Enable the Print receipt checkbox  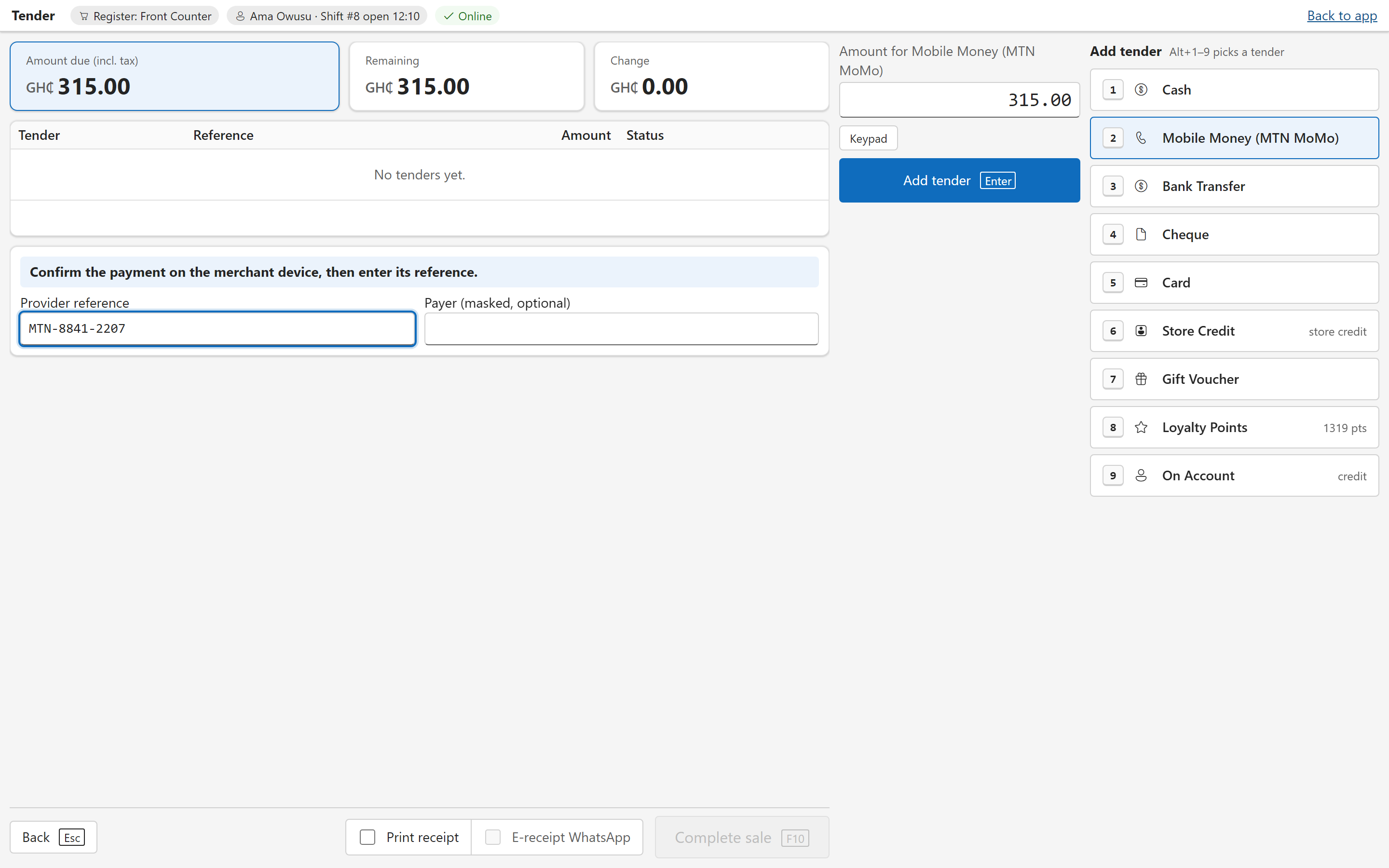[368, 837]
